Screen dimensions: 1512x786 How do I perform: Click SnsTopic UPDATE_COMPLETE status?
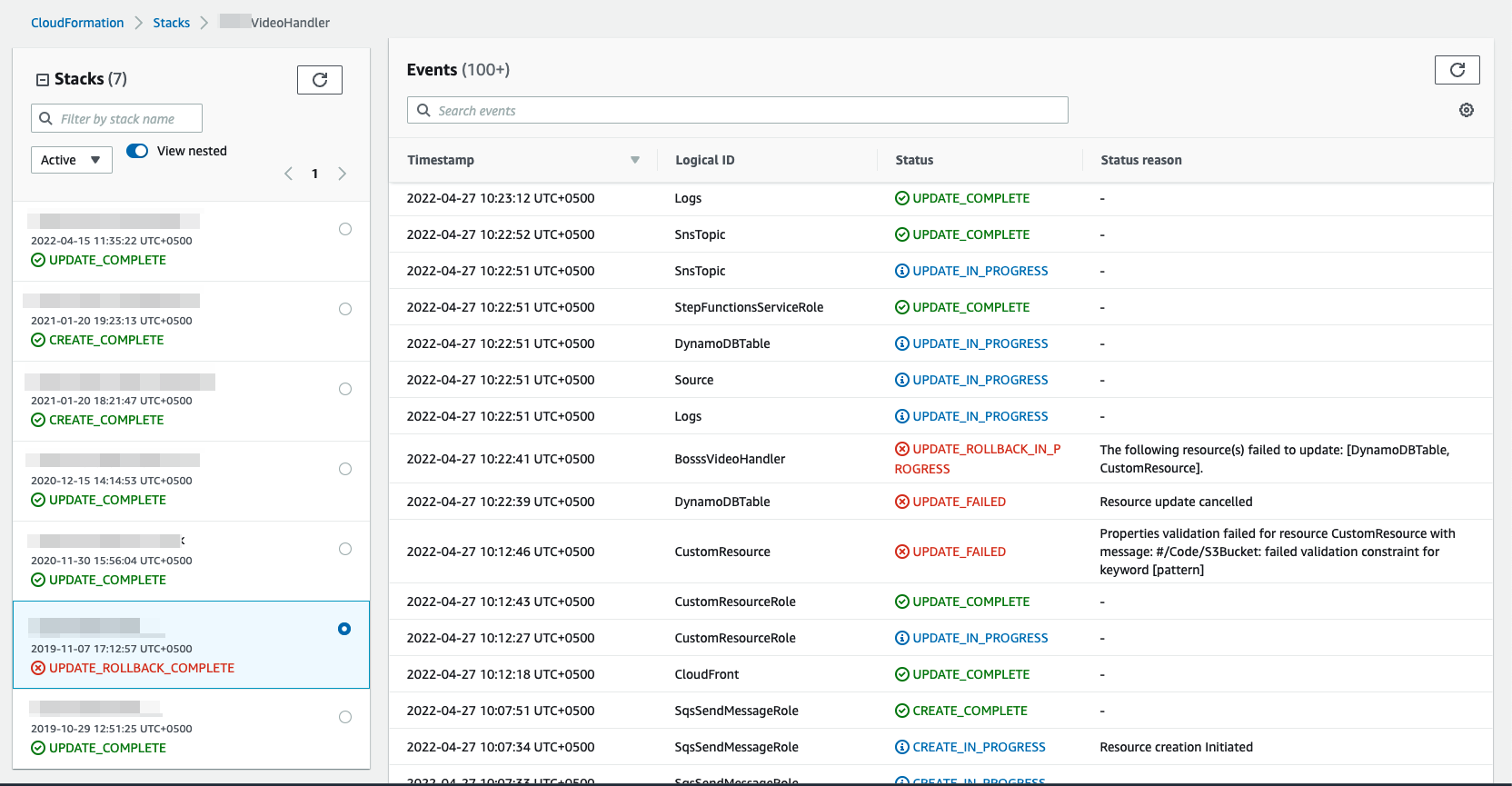(x=971, y=234)
